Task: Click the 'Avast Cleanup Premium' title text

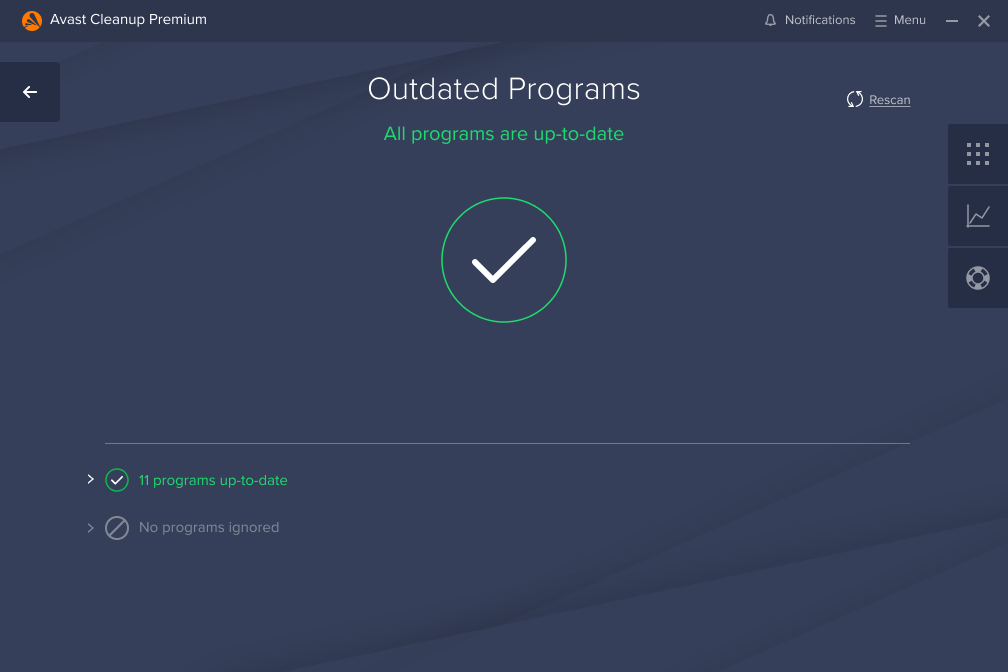Action: pos(129,19)
